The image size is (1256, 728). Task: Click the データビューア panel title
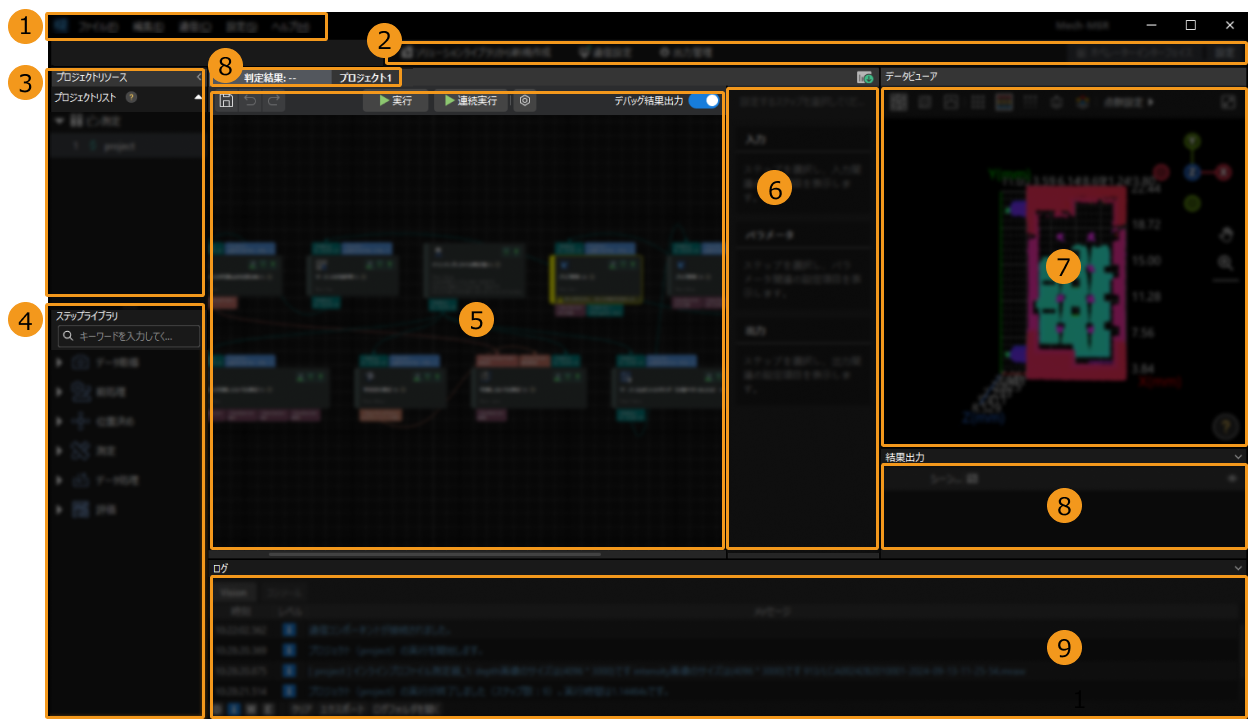911,76
